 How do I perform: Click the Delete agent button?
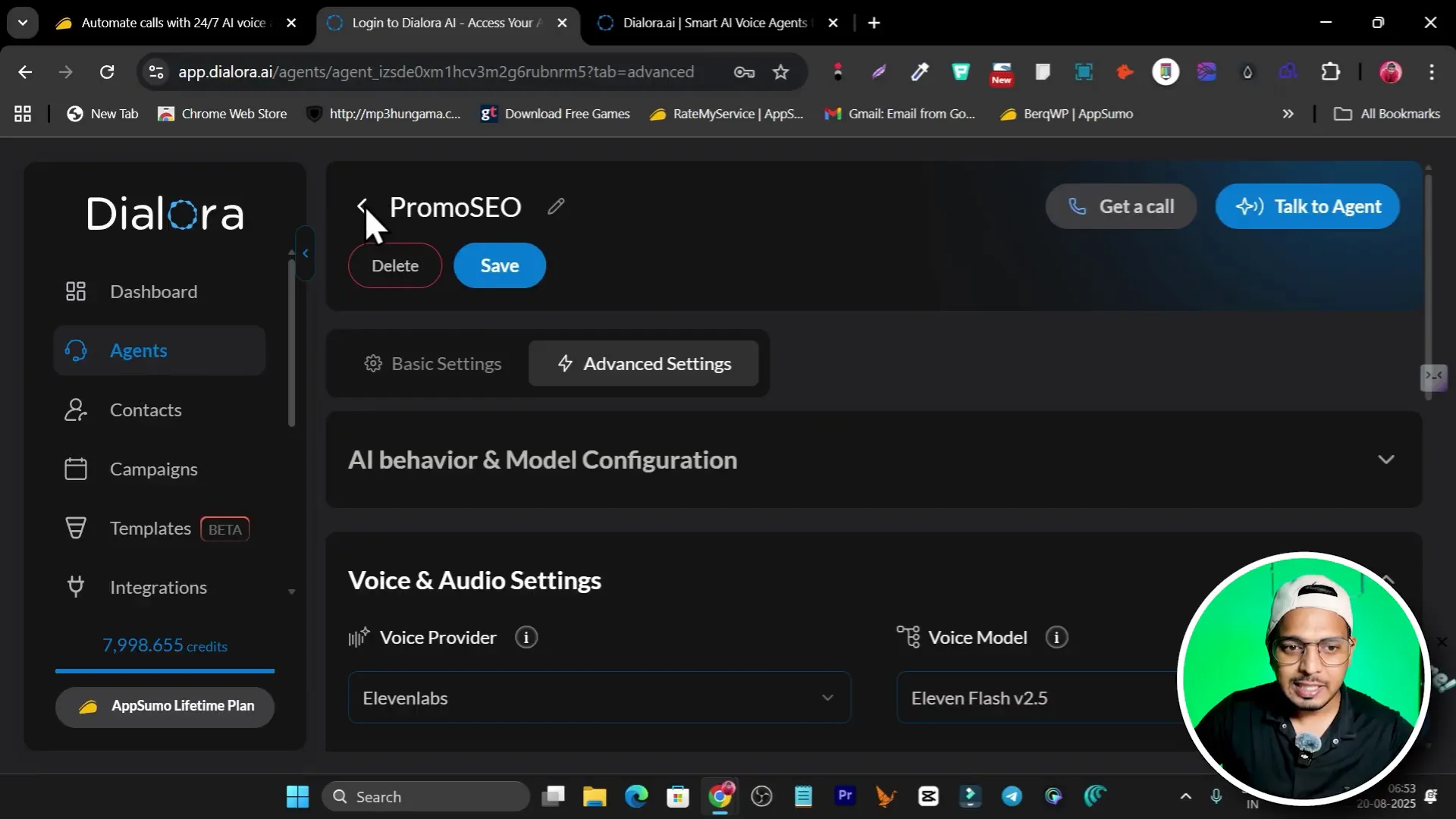(x=394, y=265)
